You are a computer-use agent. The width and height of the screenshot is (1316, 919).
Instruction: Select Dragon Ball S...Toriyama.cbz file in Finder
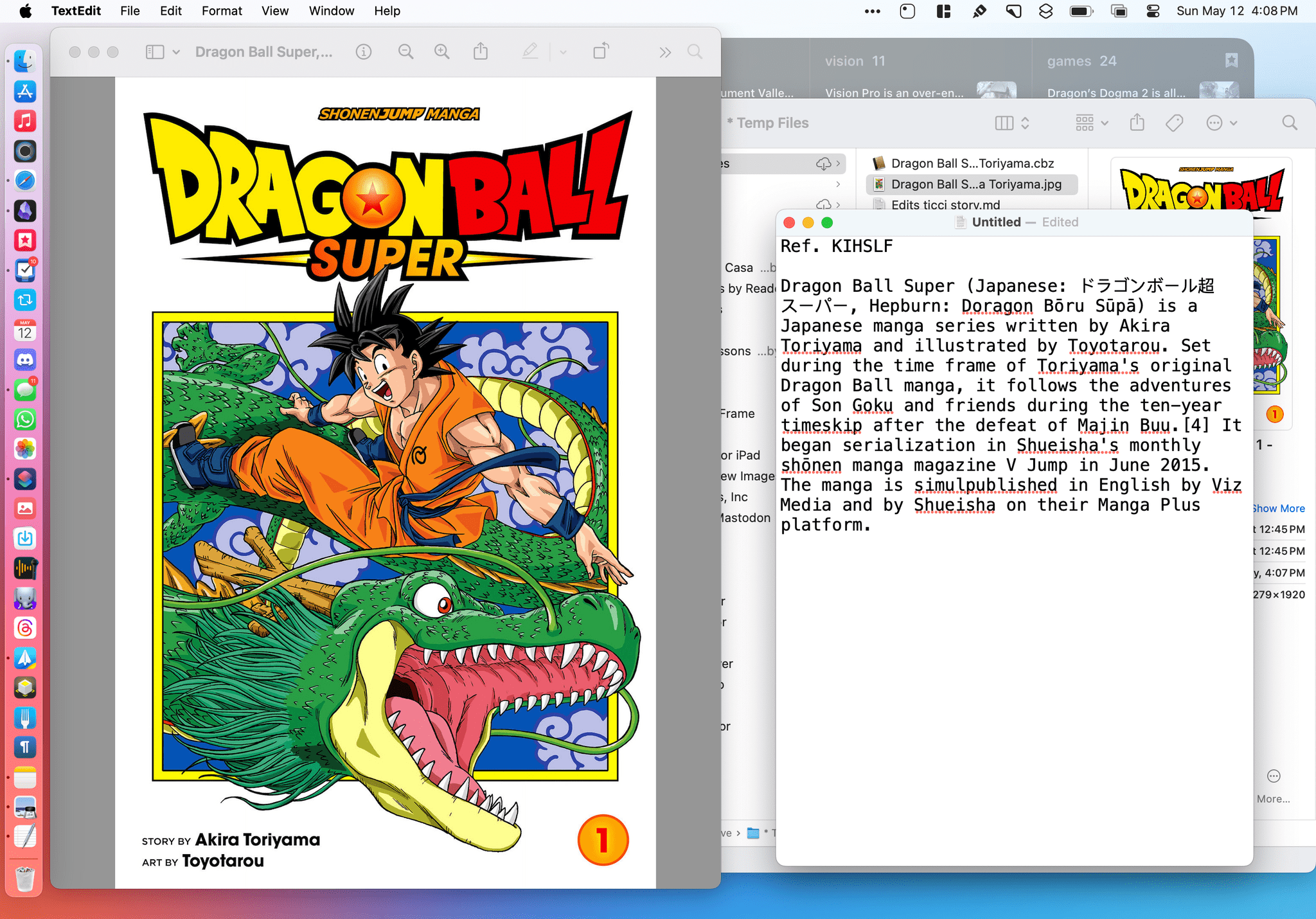972,163
